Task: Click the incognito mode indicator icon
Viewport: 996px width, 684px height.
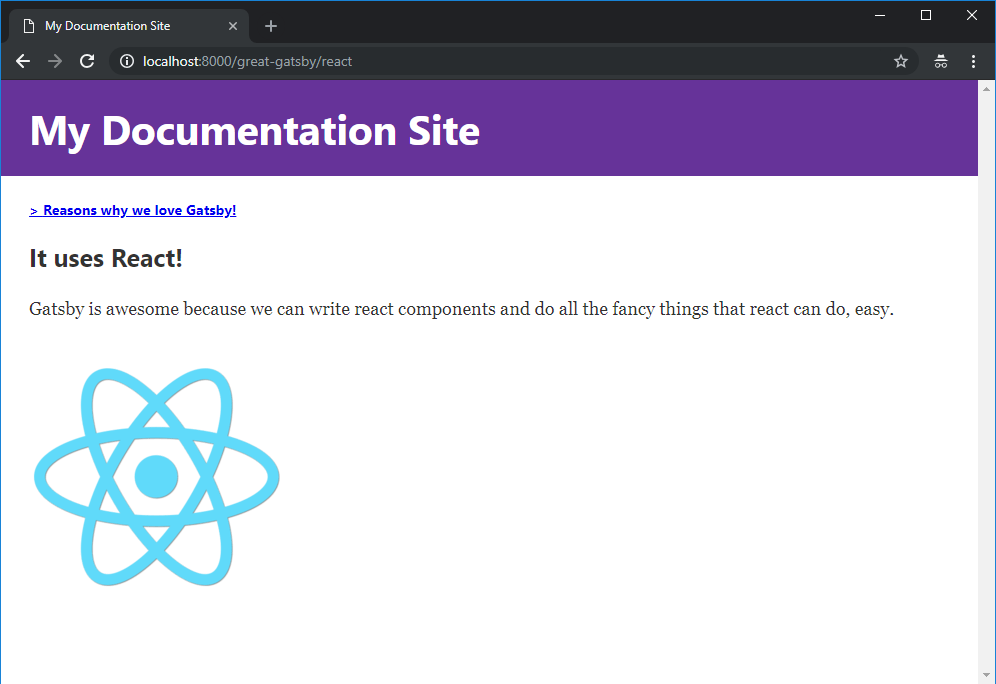Action: (x=941, y=61)
